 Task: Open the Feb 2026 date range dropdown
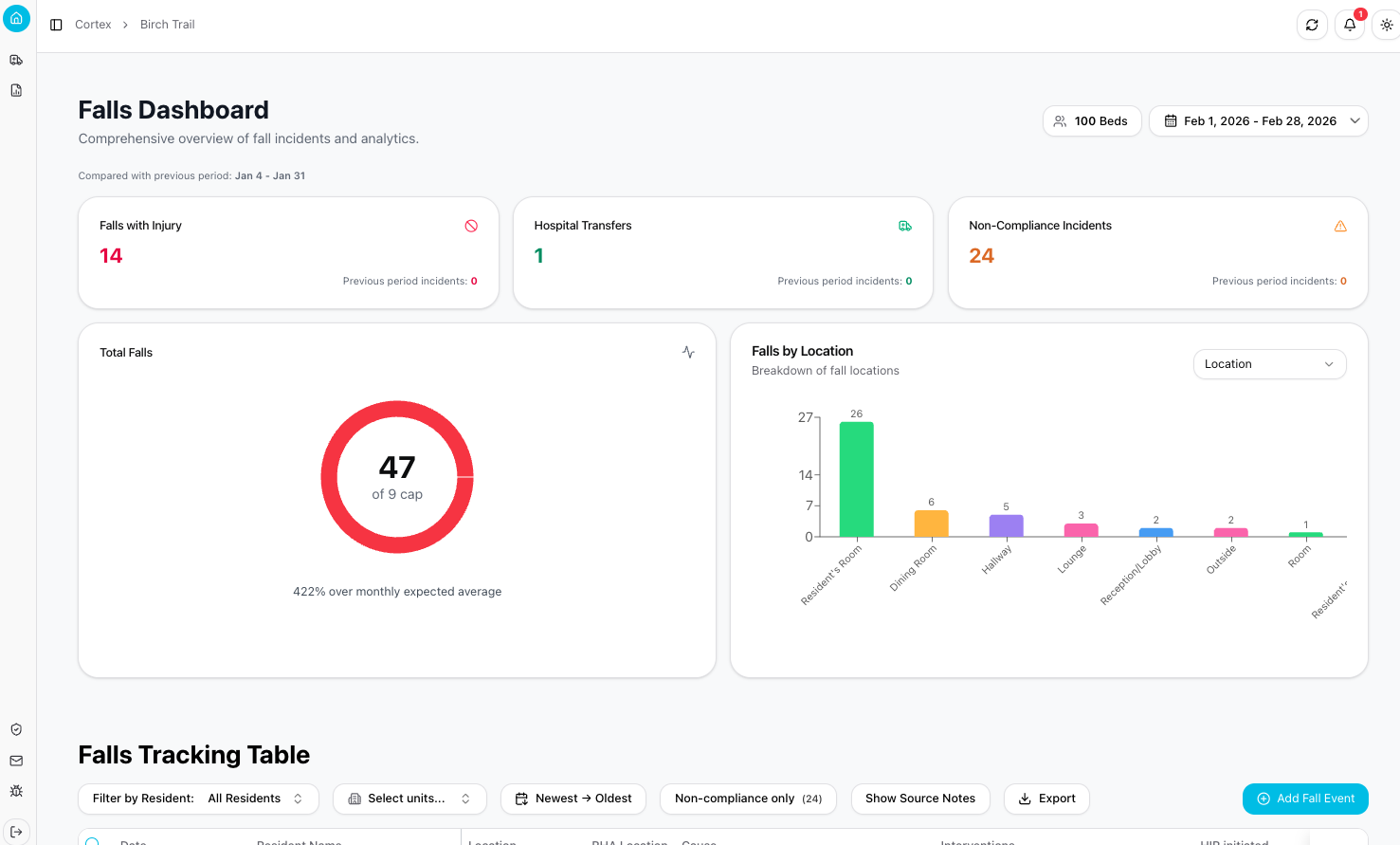click(x=1258, y=121)
